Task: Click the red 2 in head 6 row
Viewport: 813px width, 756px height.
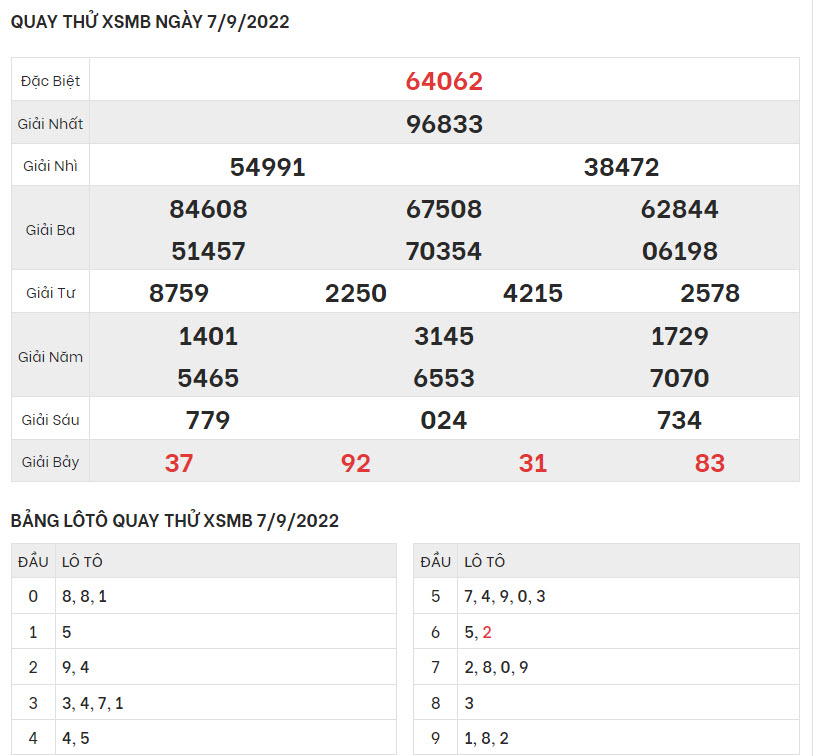Action: (x=487, y=632)
